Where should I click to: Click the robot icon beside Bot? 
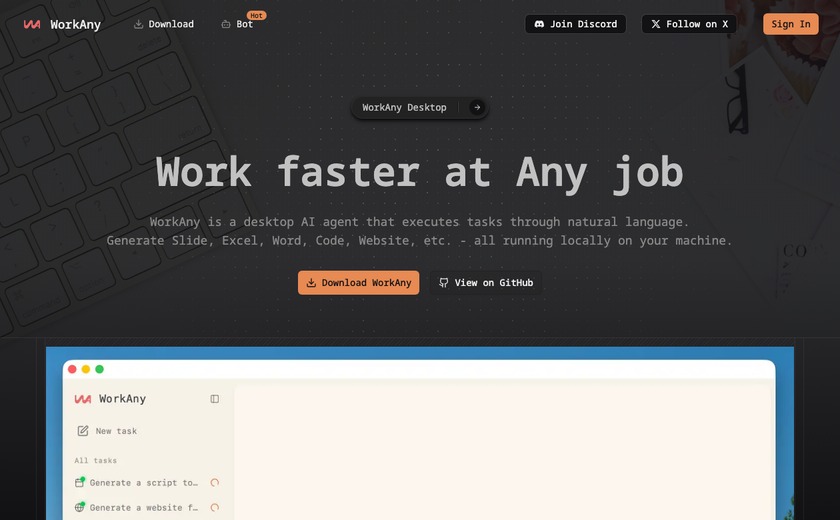point(226,24)
